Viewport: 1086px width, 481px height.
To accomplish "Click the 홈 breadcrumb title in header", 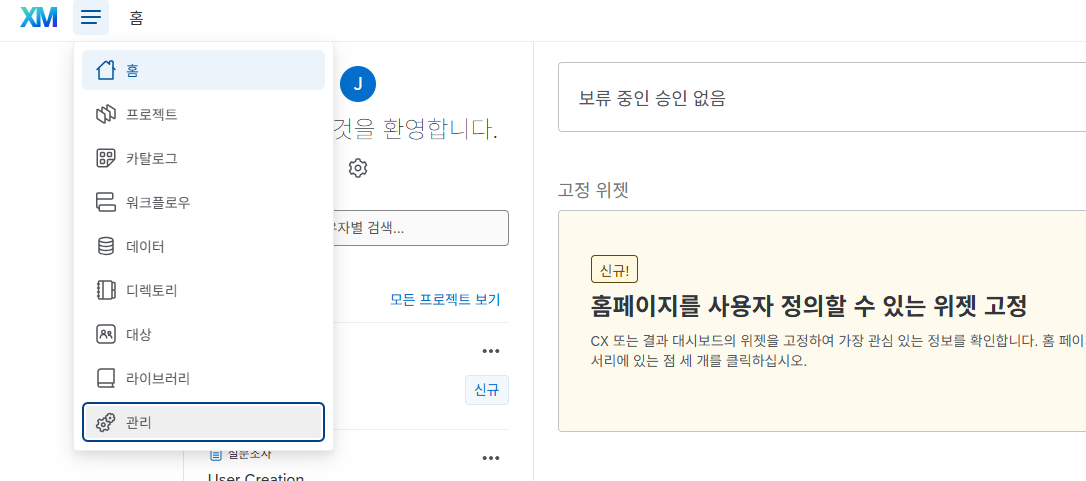I will [x=136, y=18].
